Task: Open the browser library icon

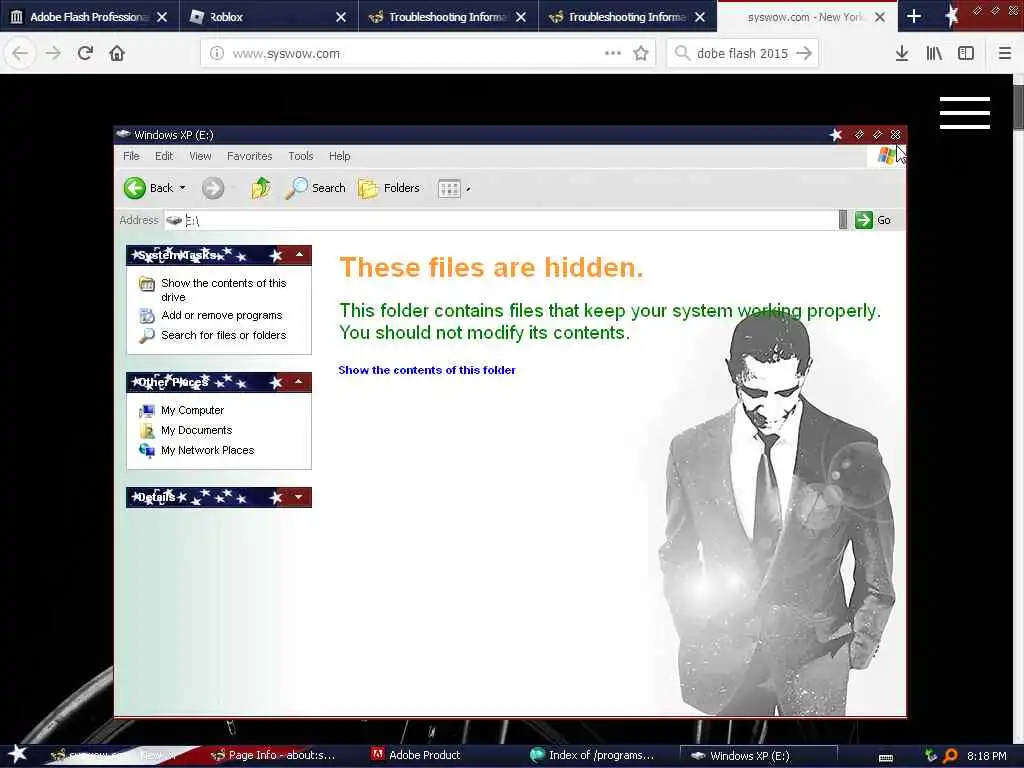Action: coord(934,54)
